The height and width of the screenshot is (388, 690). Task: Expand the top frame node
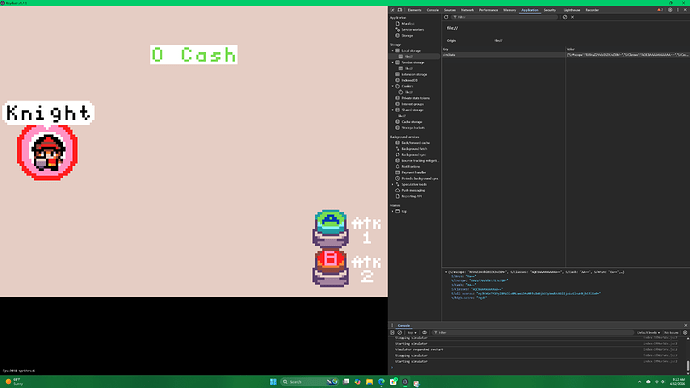point(393,211)
